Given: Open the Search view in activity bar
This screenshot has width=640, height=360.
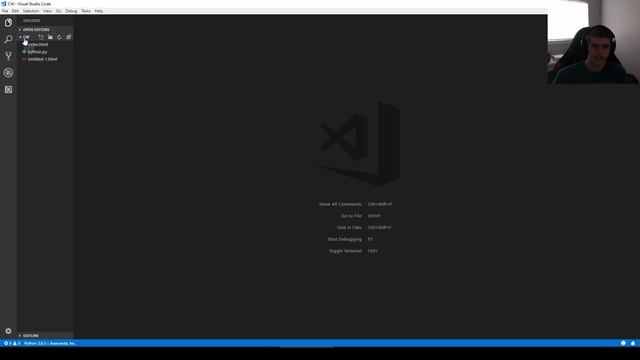Looking at the screenshot, I should point(8,39).
